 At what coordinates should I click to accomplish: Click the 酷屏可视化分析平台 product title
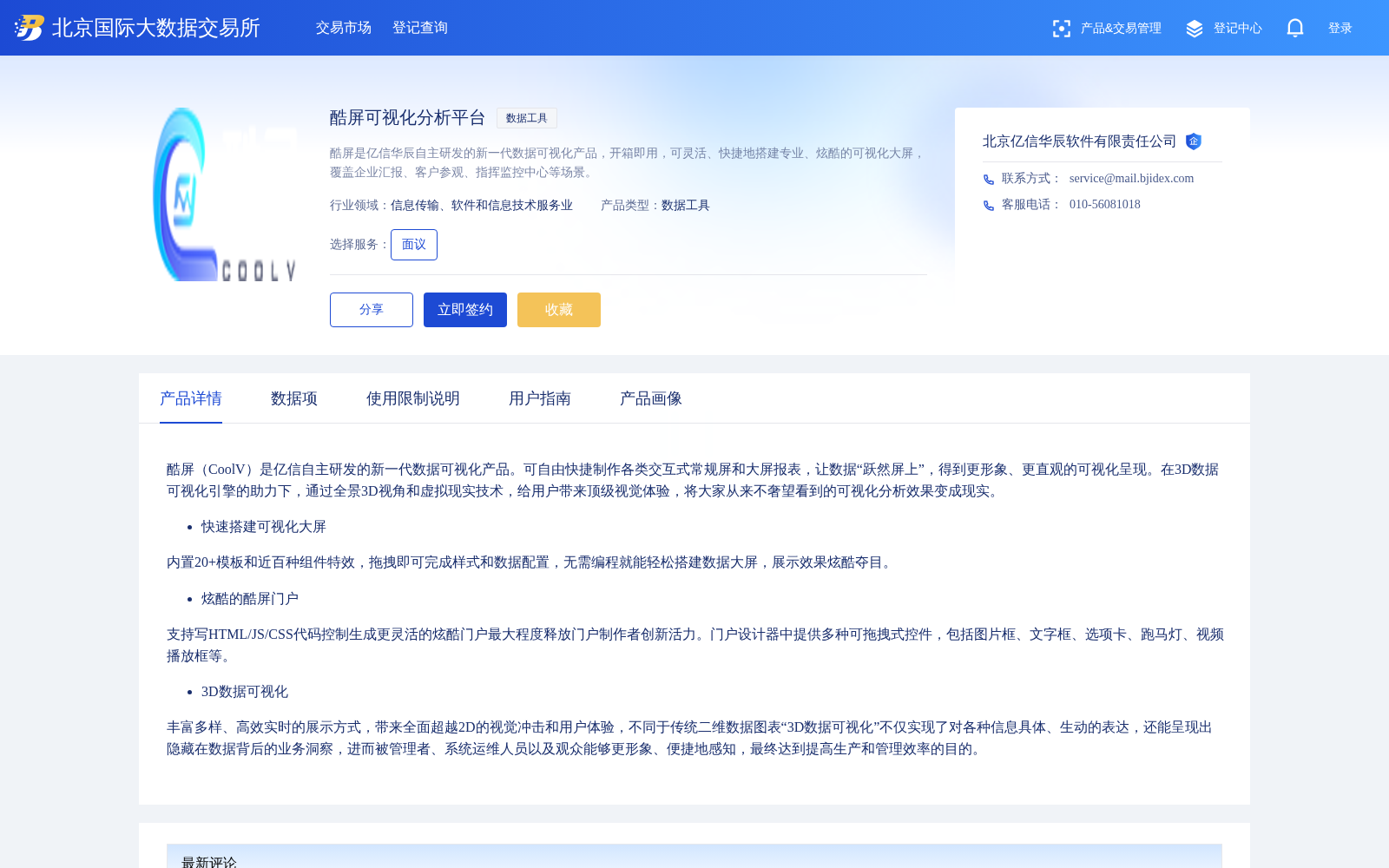click(408, 118)
